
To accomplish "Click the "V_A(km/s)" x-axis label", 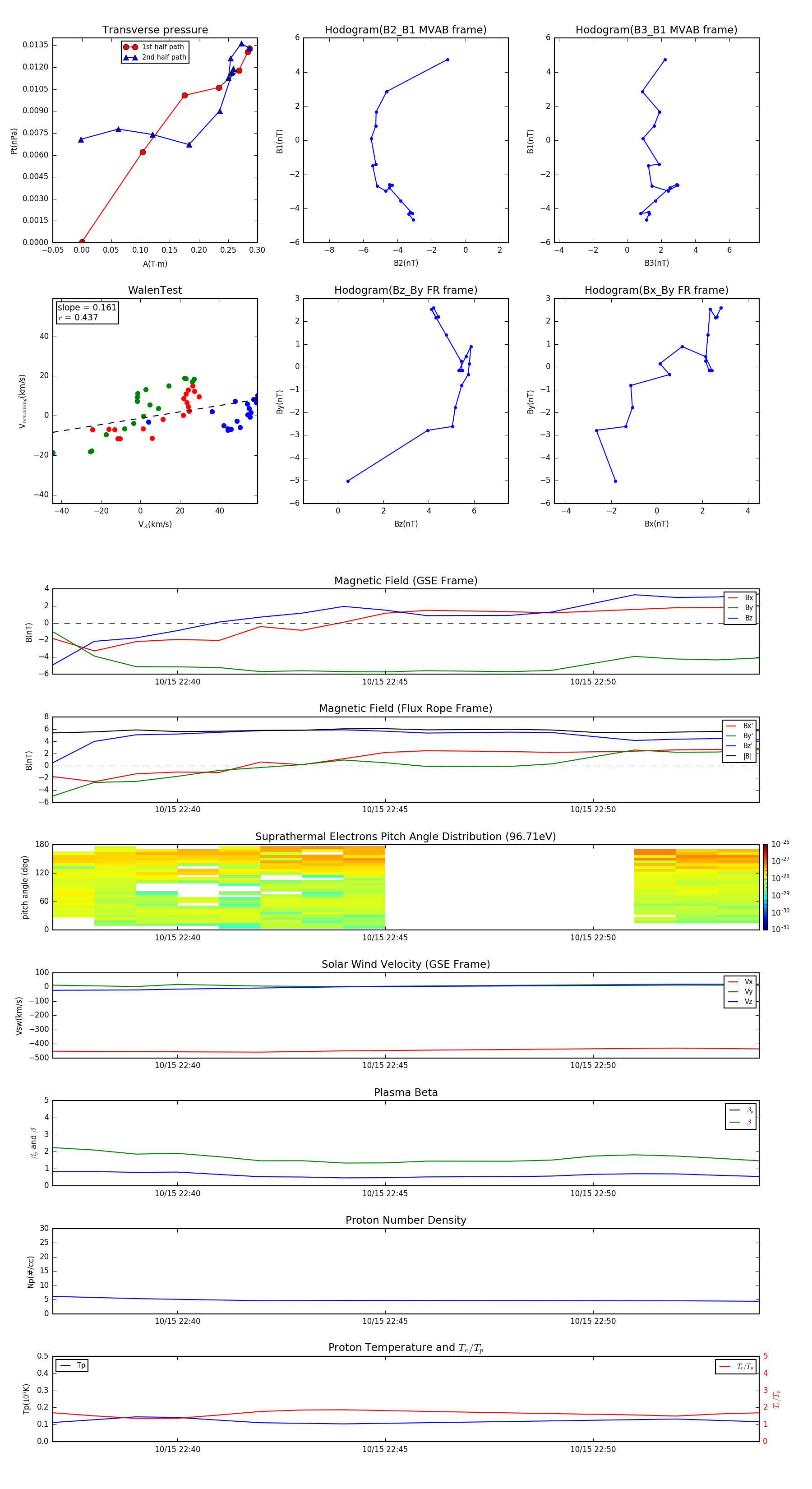I will point(155,524).
